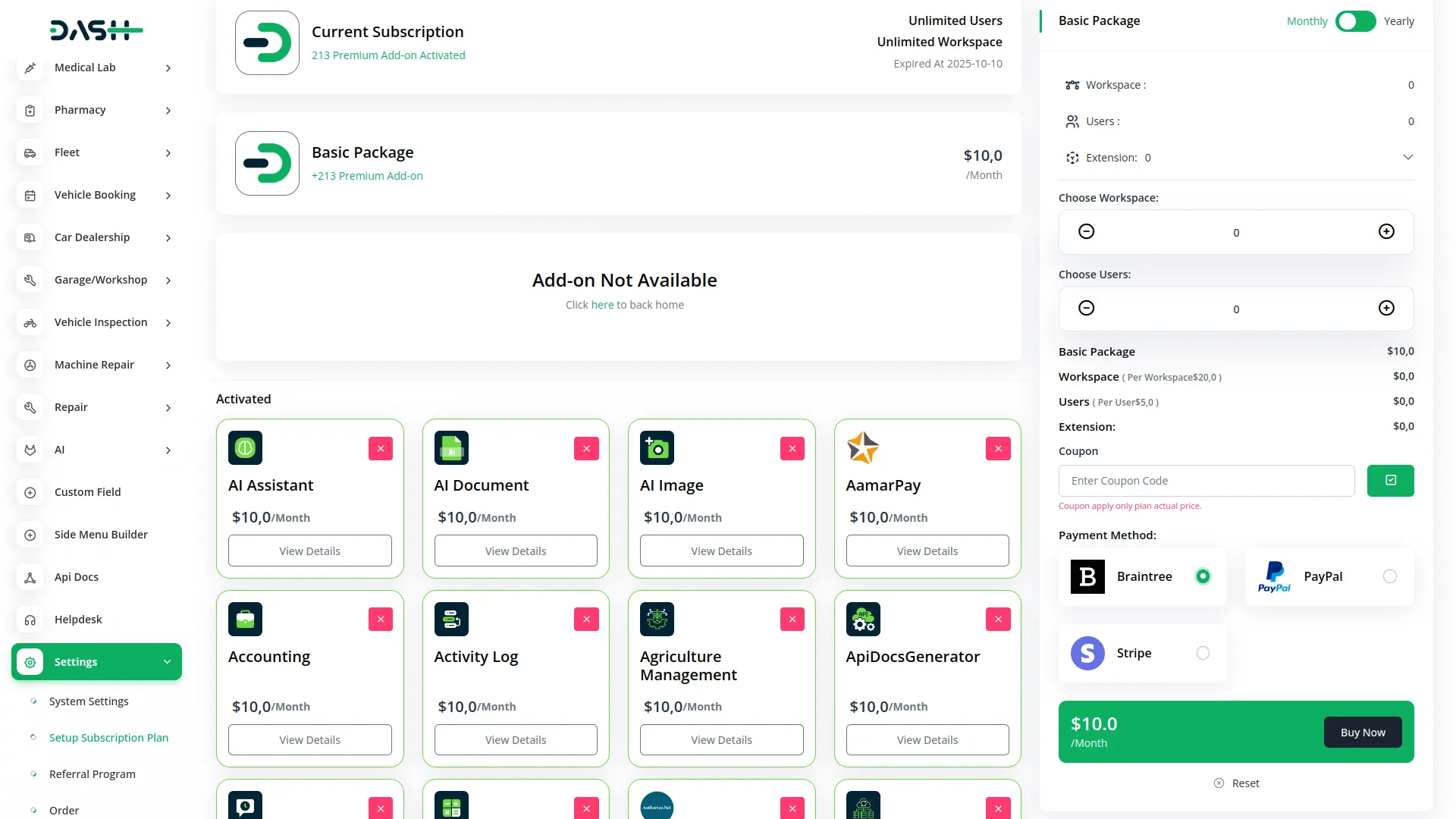This screenshot has width=1456, height=819.
Task: Remove the AI Assistant add-on with red X
Action: click(x=381, y=448)
